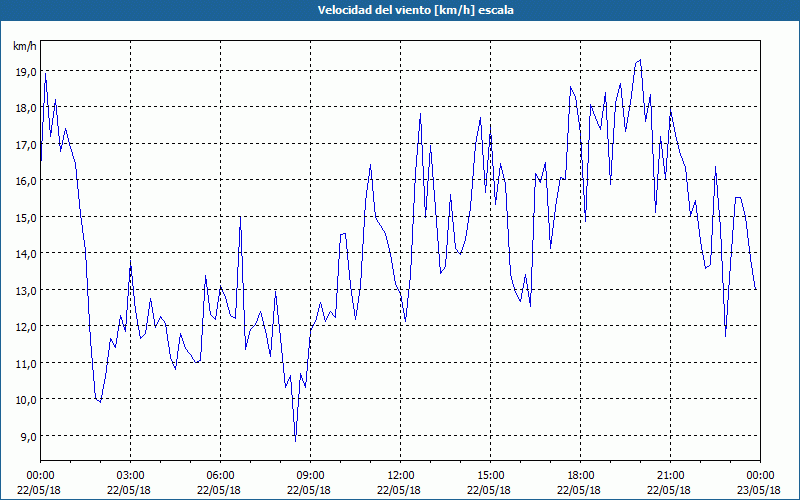Image resolution: width=800 pixels, height=500 pixels.
Task: Select the 19,0 y-axis label
Action: pyautogui.click(x=25, y=71)
